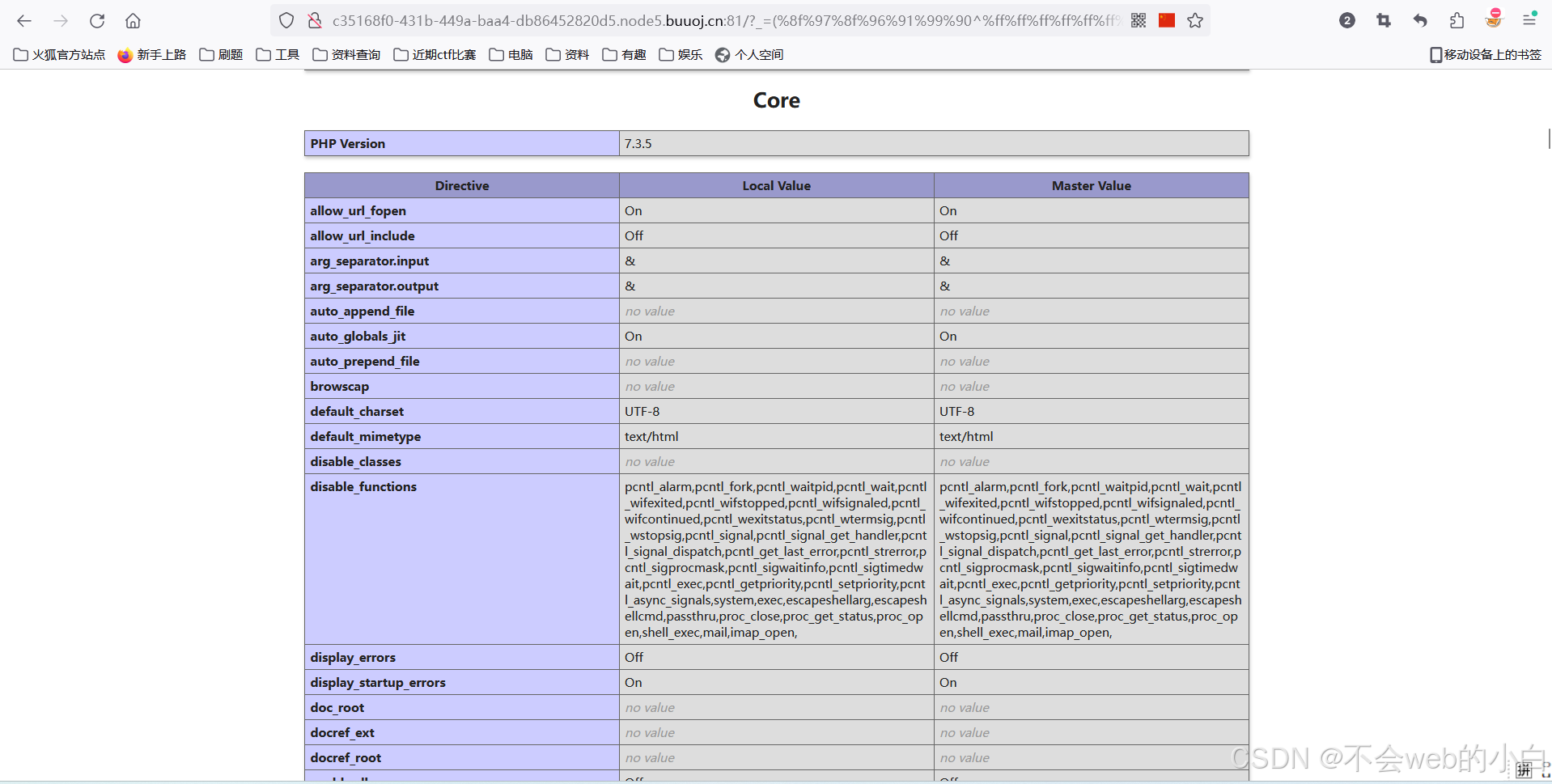Click the address bar URL field
The image size is (1552, 784).
point(725,21)
